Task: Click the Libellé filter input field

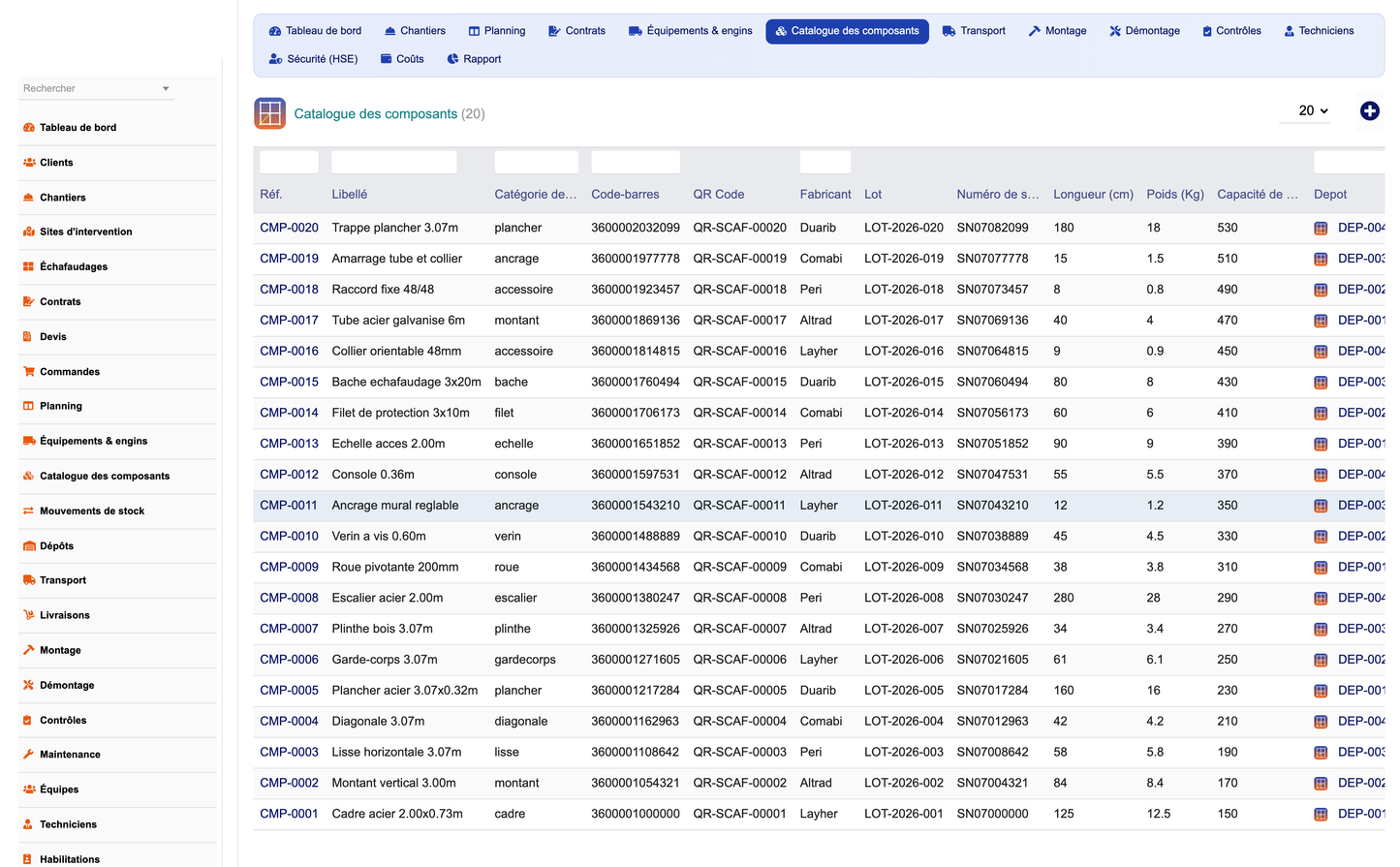Action: click(x=394, y=162)
